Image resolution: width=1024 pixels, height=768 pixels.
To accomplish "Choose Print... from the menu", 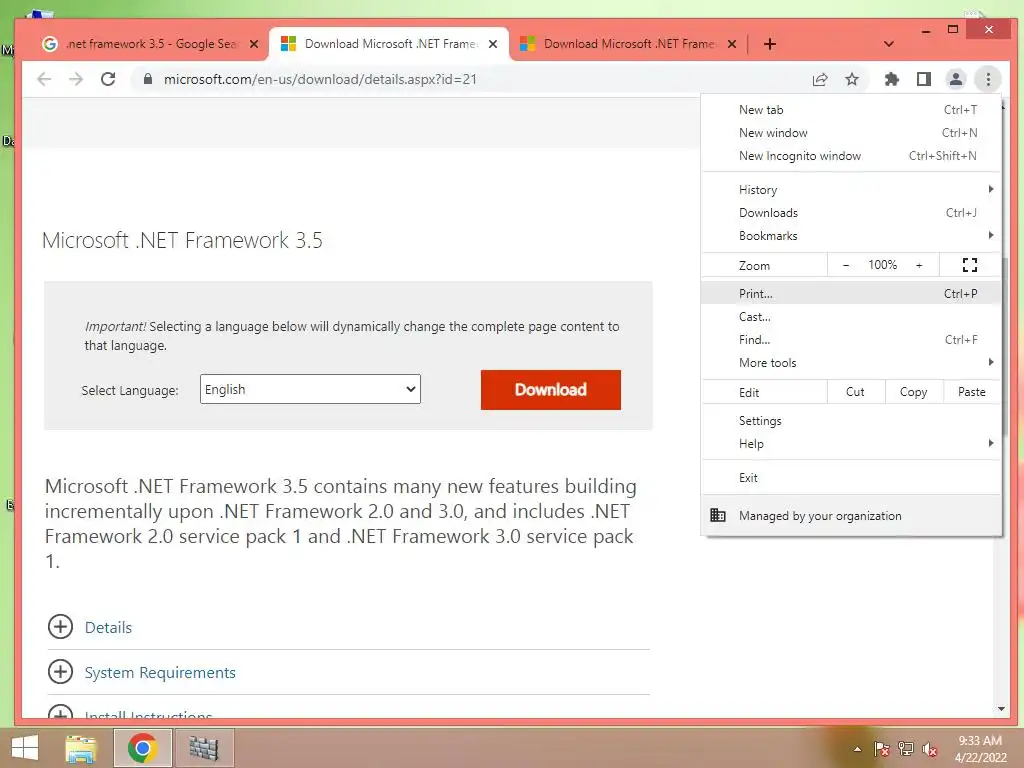I will pyautogui.click(x=851, y=294).
